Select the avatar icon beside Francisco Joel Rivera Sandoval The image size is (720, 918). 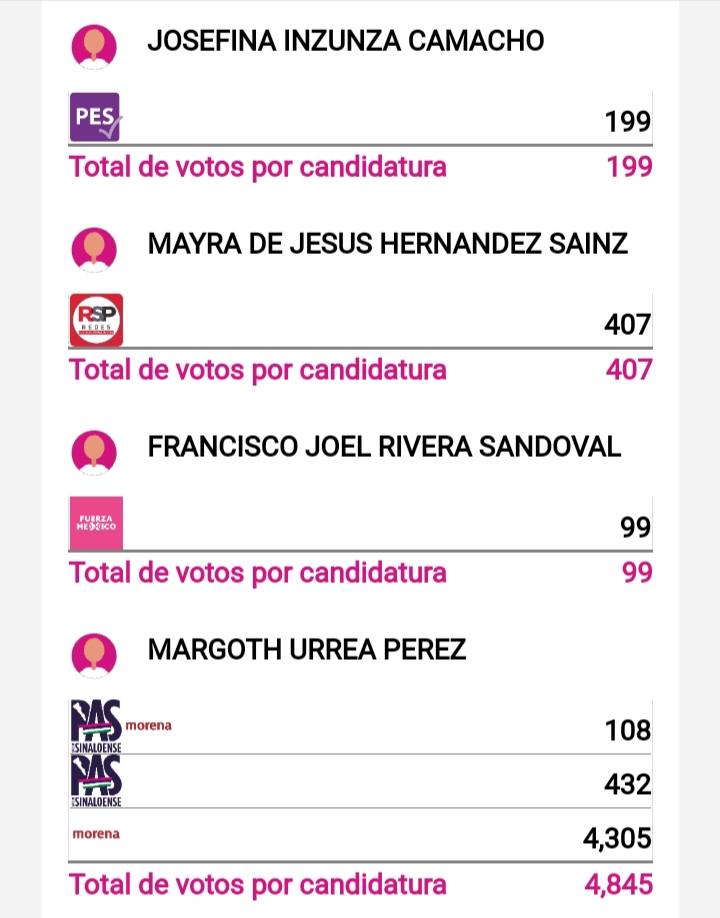point(95,451)
